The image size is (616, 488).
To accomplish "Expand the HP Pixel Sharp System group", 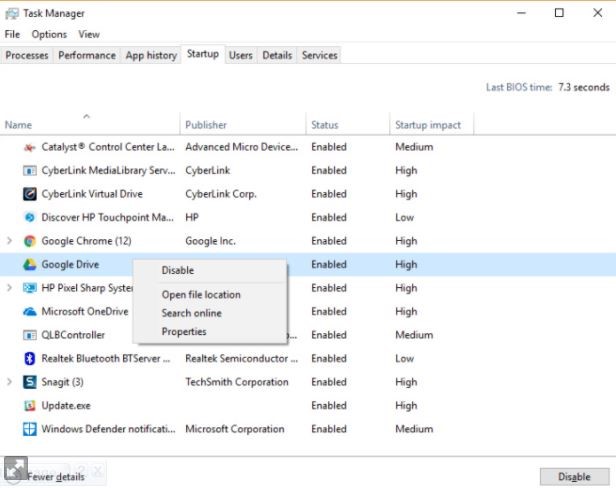I will pos(10,288).
